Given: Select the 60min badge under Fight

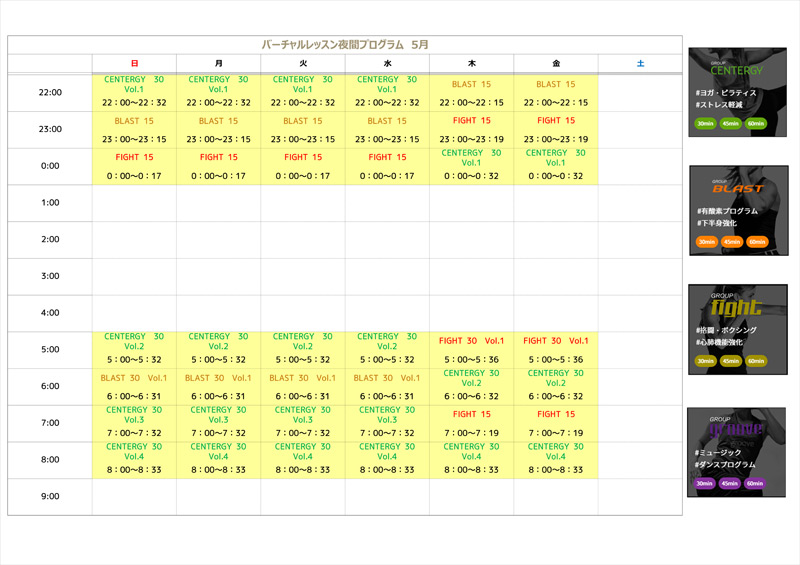Looking at the screenshot, I should [756, 361].
